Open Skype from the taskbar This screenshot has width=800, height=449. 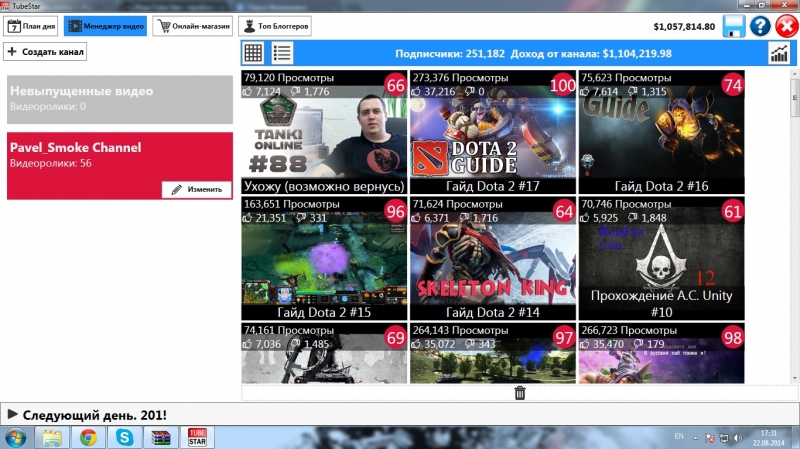pyautogui.click(x=124, y=438)
